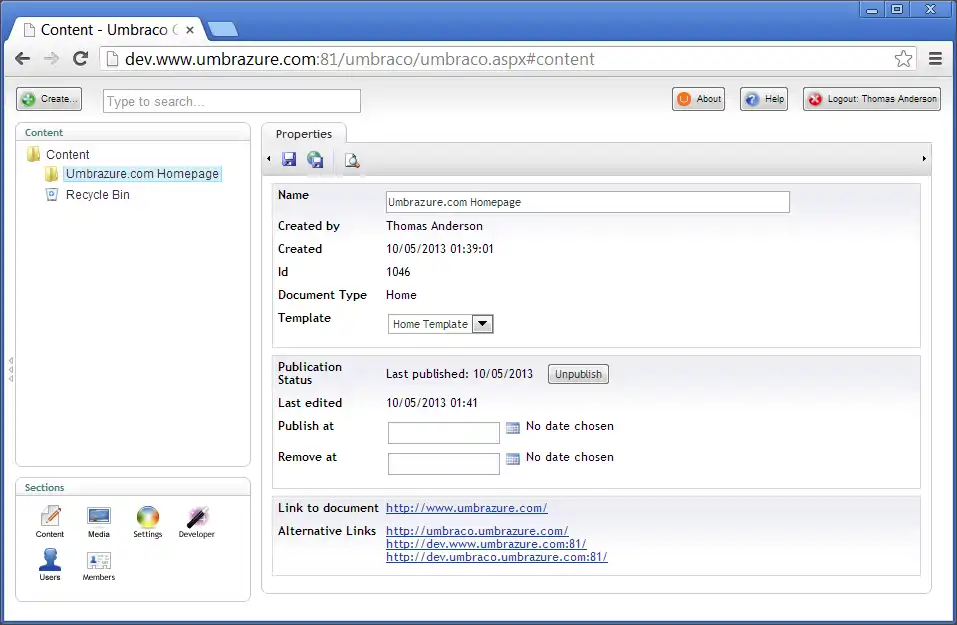957x625 pixels.
Task: Select the Properties tab
Action: pos(304,134)
